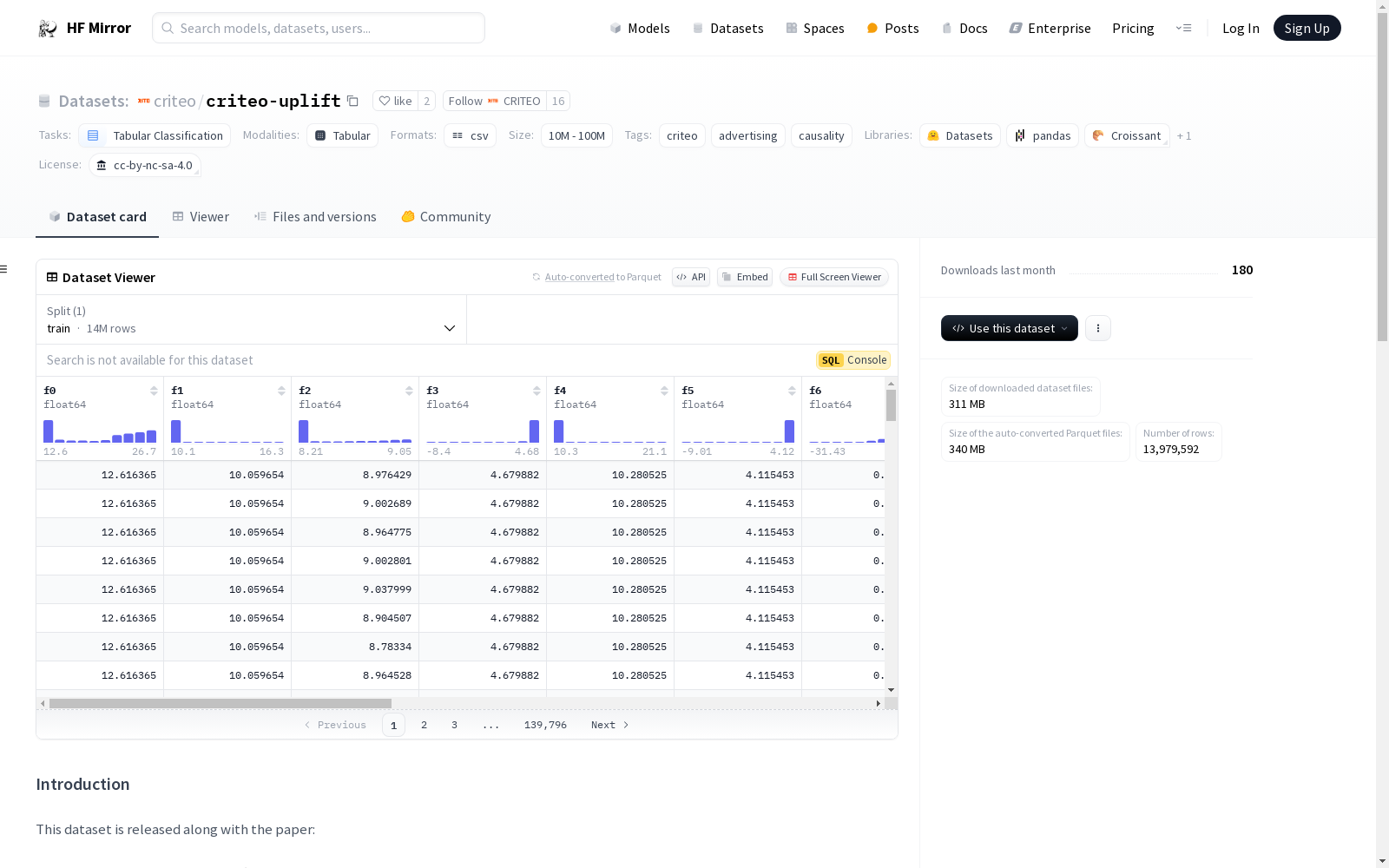Open the SQL Console
The height and width of the screenshot is (868, 1389).
click(853, 360)
